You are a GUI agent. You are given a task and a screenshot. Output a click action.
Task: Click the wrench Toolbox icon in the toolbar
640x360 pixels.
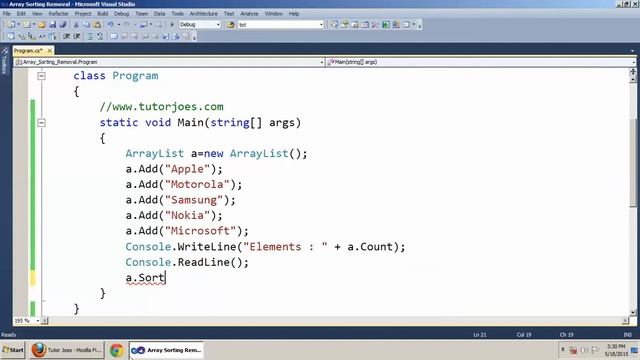[x=375, y=25]
